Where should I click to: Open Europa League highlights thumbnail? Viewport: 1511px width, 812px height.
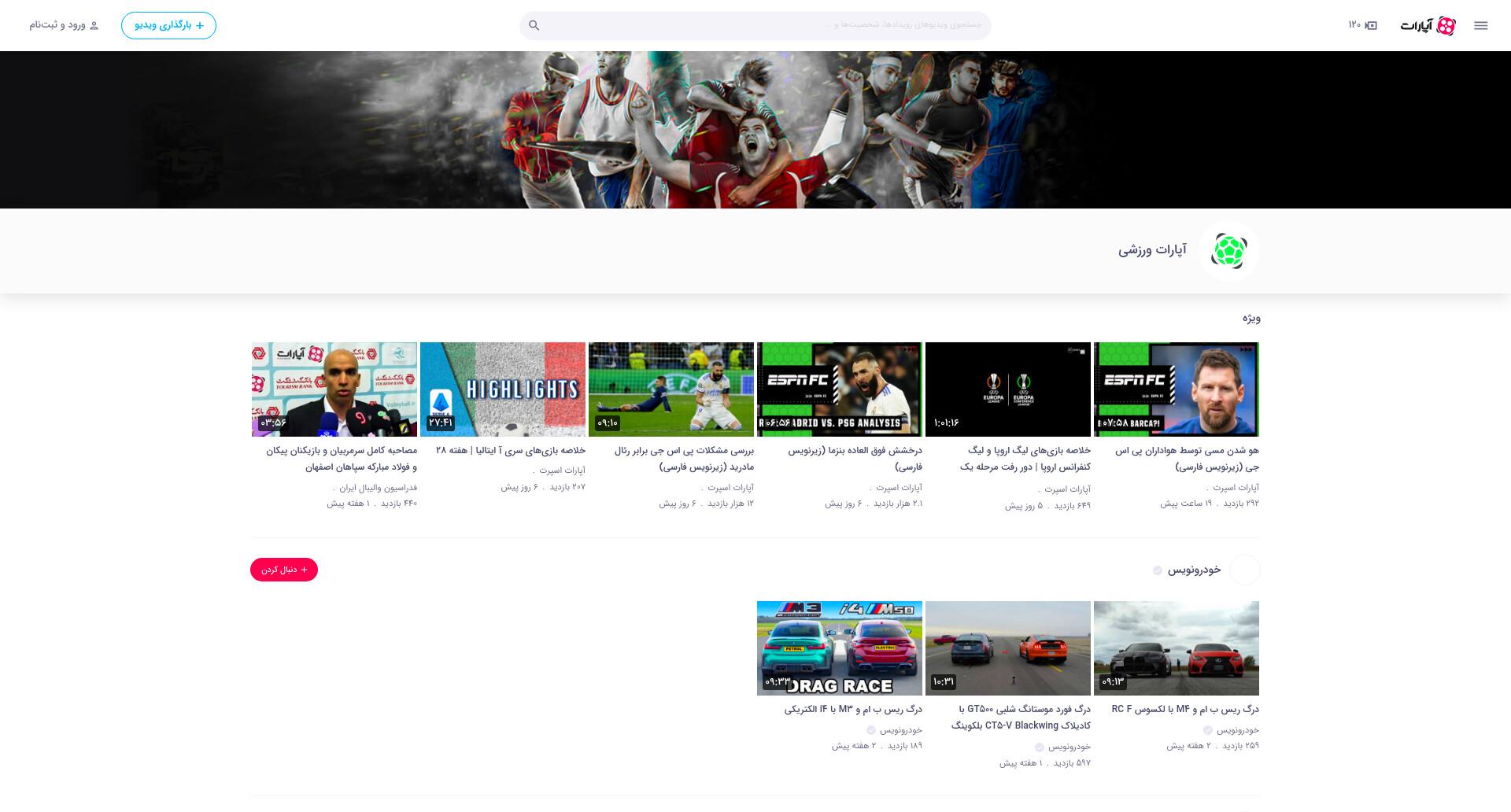pos(1008,389)
